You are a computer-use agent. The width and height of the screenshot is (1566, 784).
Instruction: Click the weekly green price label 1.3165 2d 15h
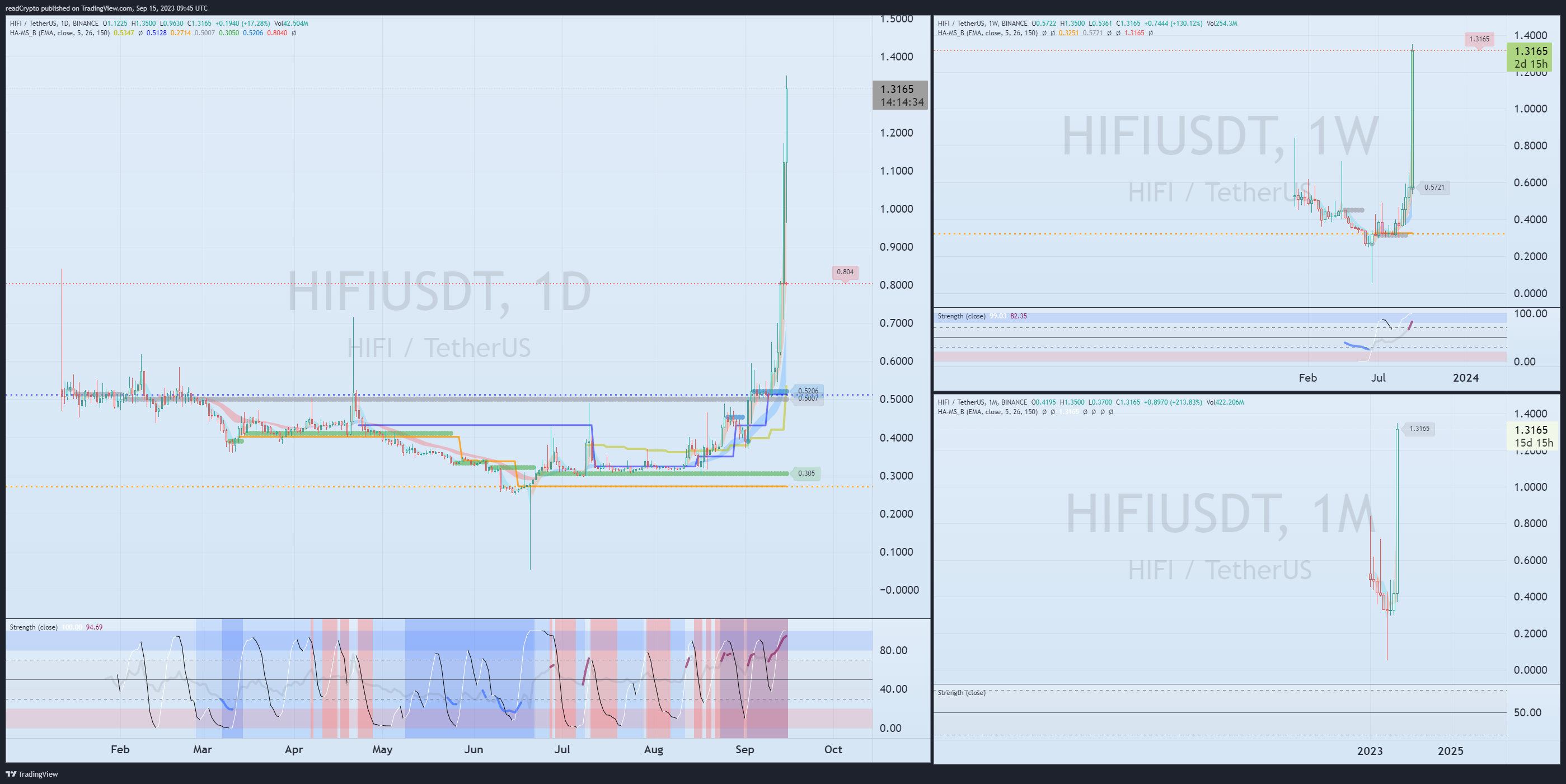[1530, 57]
